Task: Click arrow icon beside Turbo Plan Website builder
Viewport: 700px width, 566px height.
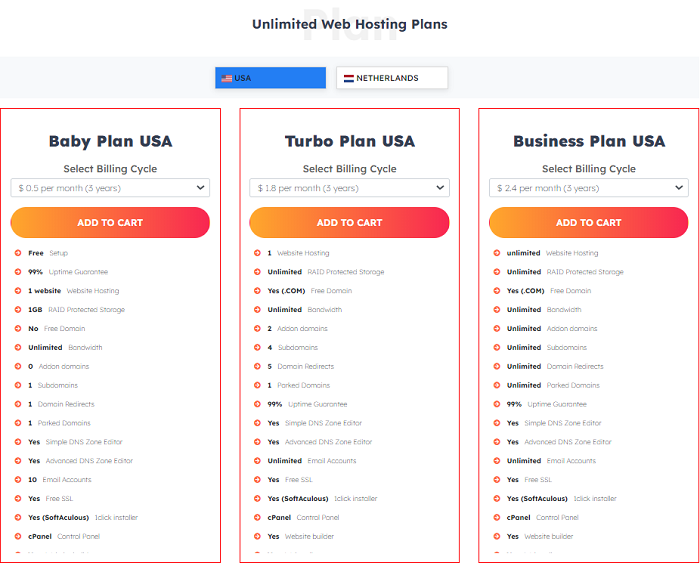Action: pyautogui.click(x=257, y=536)
